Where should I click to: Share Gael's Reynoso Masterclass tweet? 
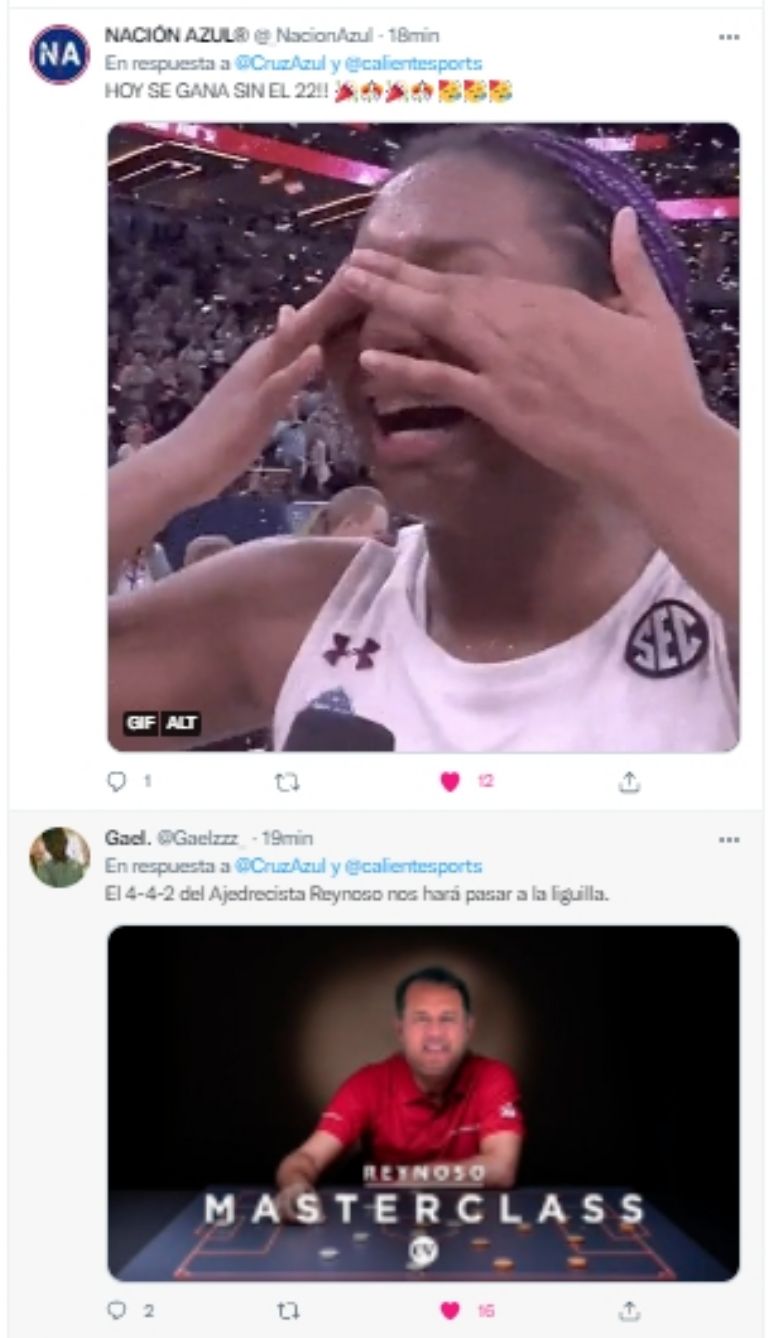[628, 1309]
